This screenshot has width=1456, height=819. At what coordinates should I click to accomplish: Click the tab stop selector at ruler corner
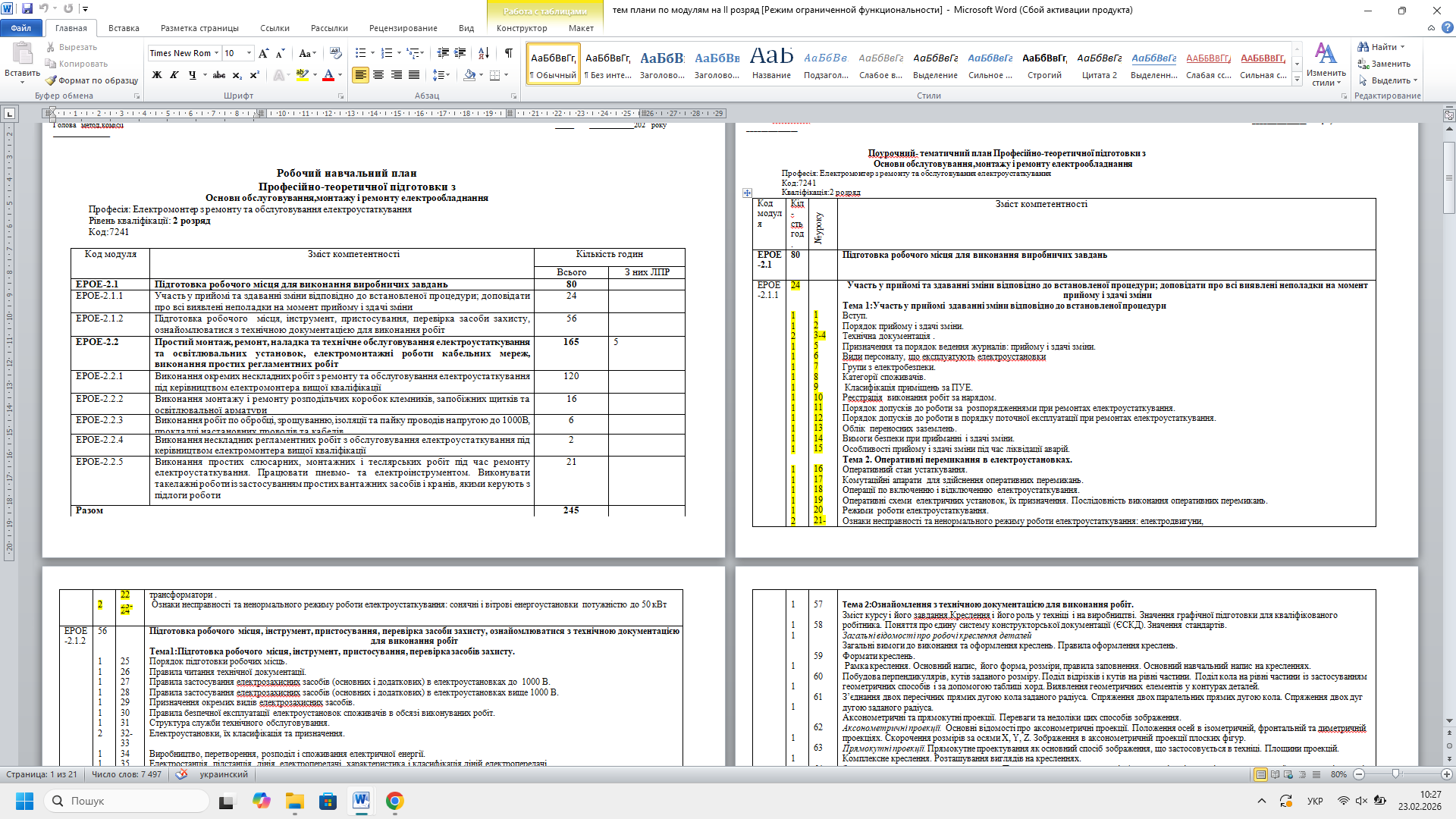point(9,114)
